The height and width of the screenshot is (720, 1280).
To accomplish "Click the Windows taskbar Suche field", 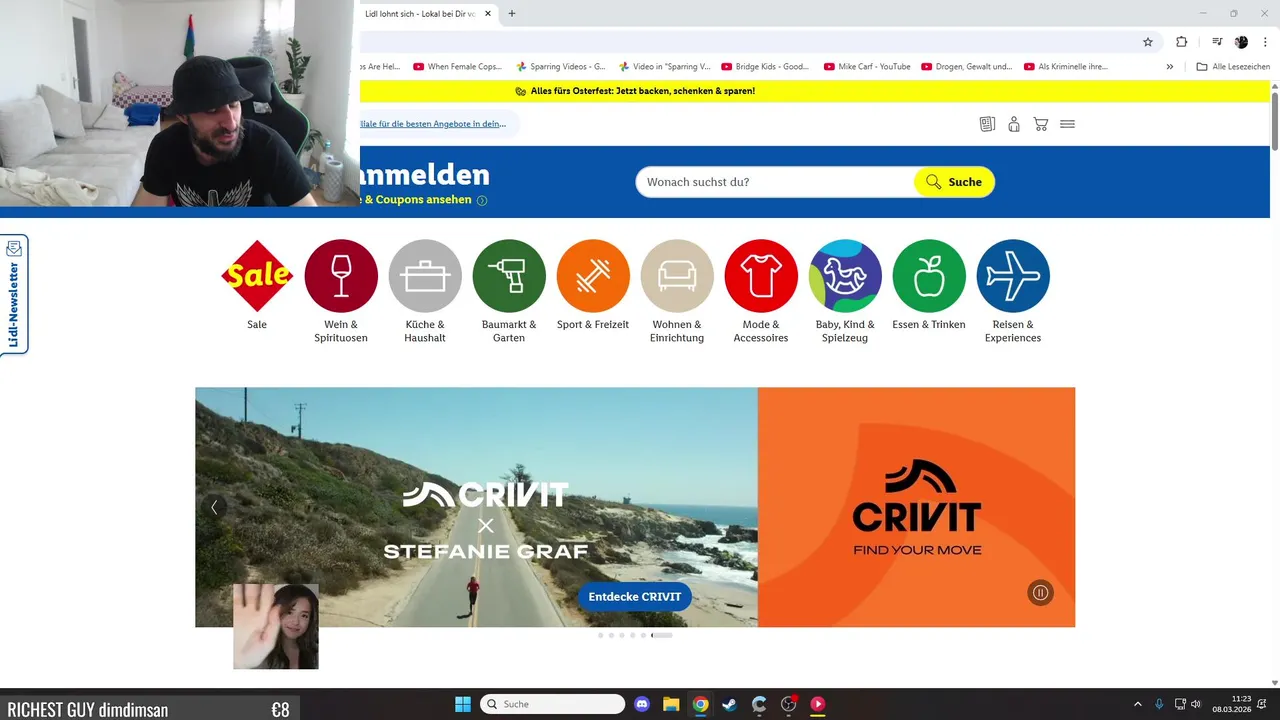I will tap(552, 704).
